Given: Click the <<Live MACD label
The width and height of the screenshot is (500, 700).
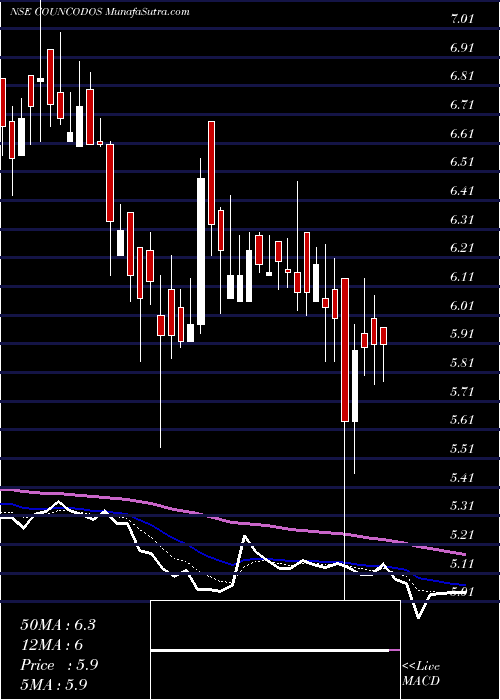Looking at the screenshot, I should 421,674.
